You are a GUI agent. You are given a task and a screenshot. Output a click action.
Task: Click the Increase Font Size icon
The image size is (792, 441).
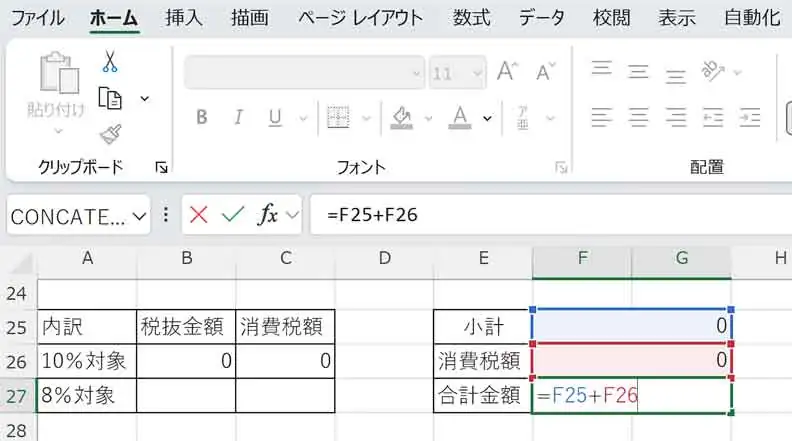point(507,72)
